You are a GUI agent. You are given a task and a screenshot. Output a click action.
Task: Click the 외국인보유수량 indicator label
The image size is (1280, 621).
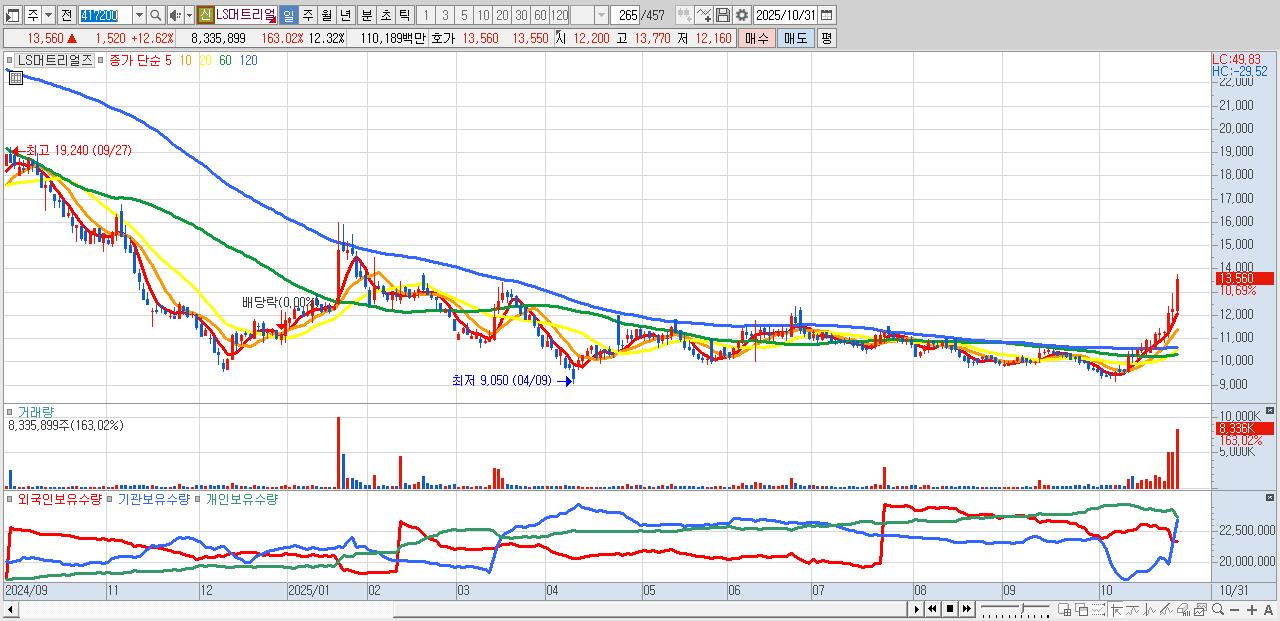[x=60, y=498]
